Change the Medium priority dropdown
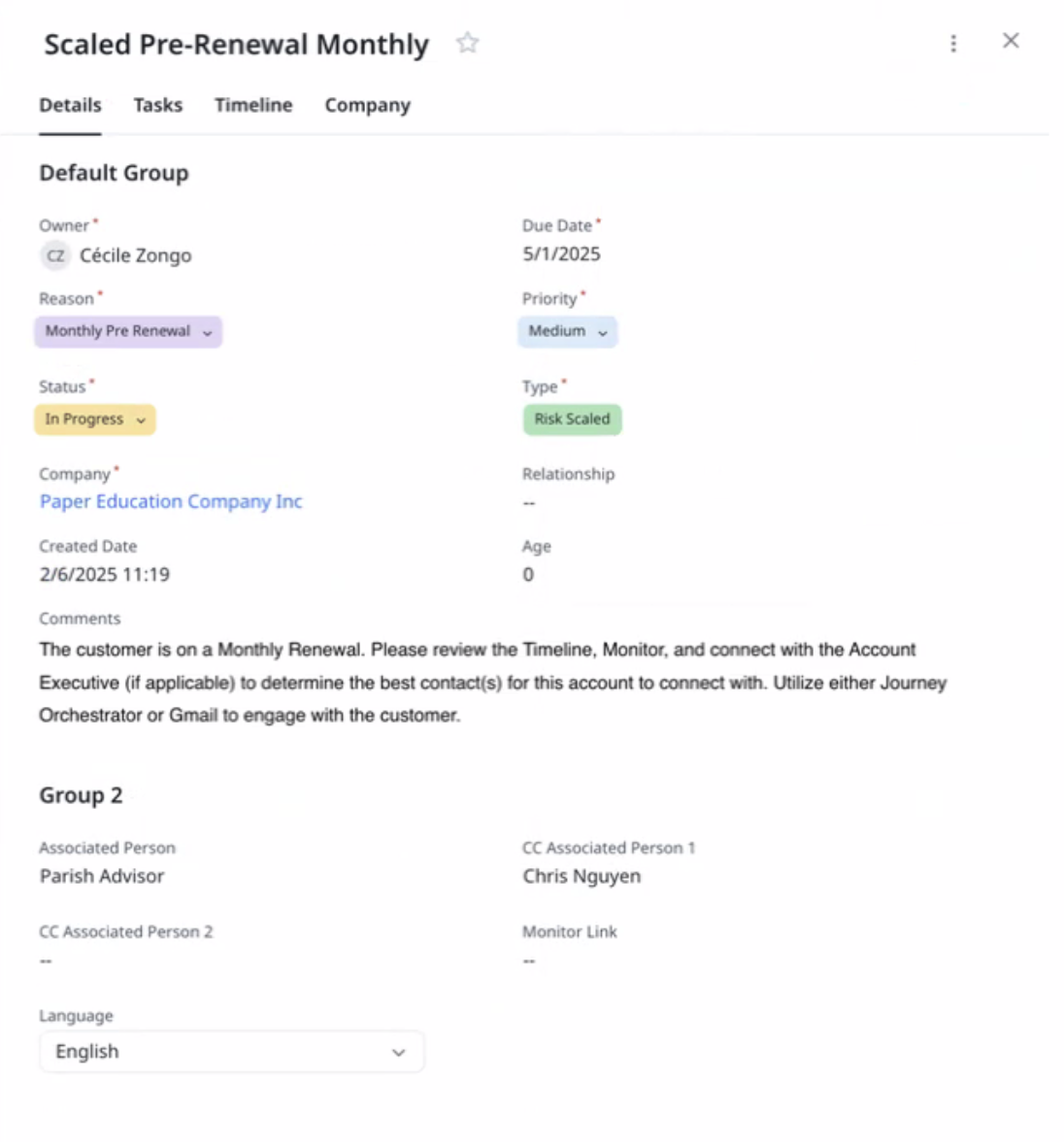The height and width of the screenshot is (1142, 1064). click(x=568, y=331)
